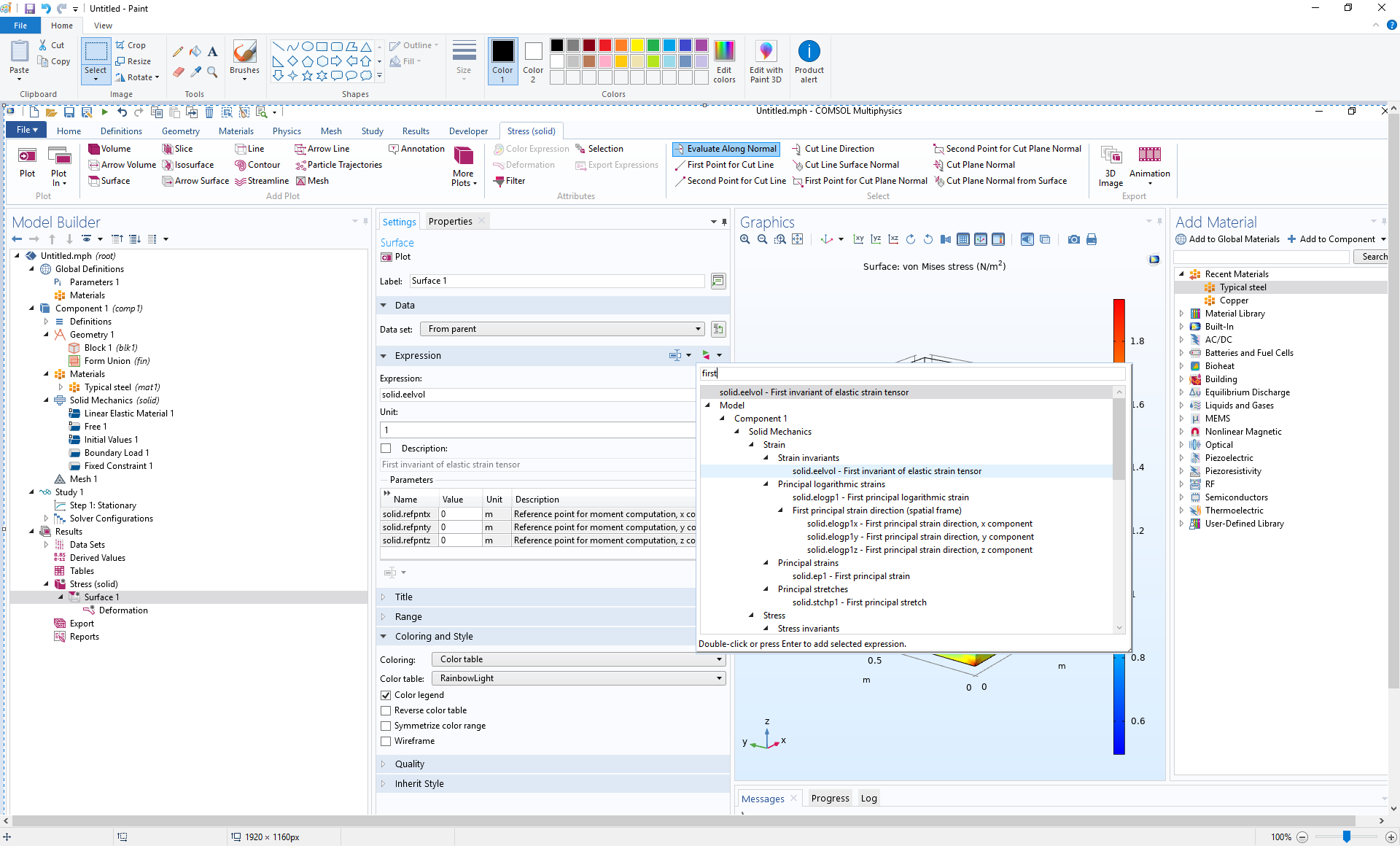Click the image snapshot camera icon
The height and width of the screenshot is (846, 1400).
(1073, 239)
